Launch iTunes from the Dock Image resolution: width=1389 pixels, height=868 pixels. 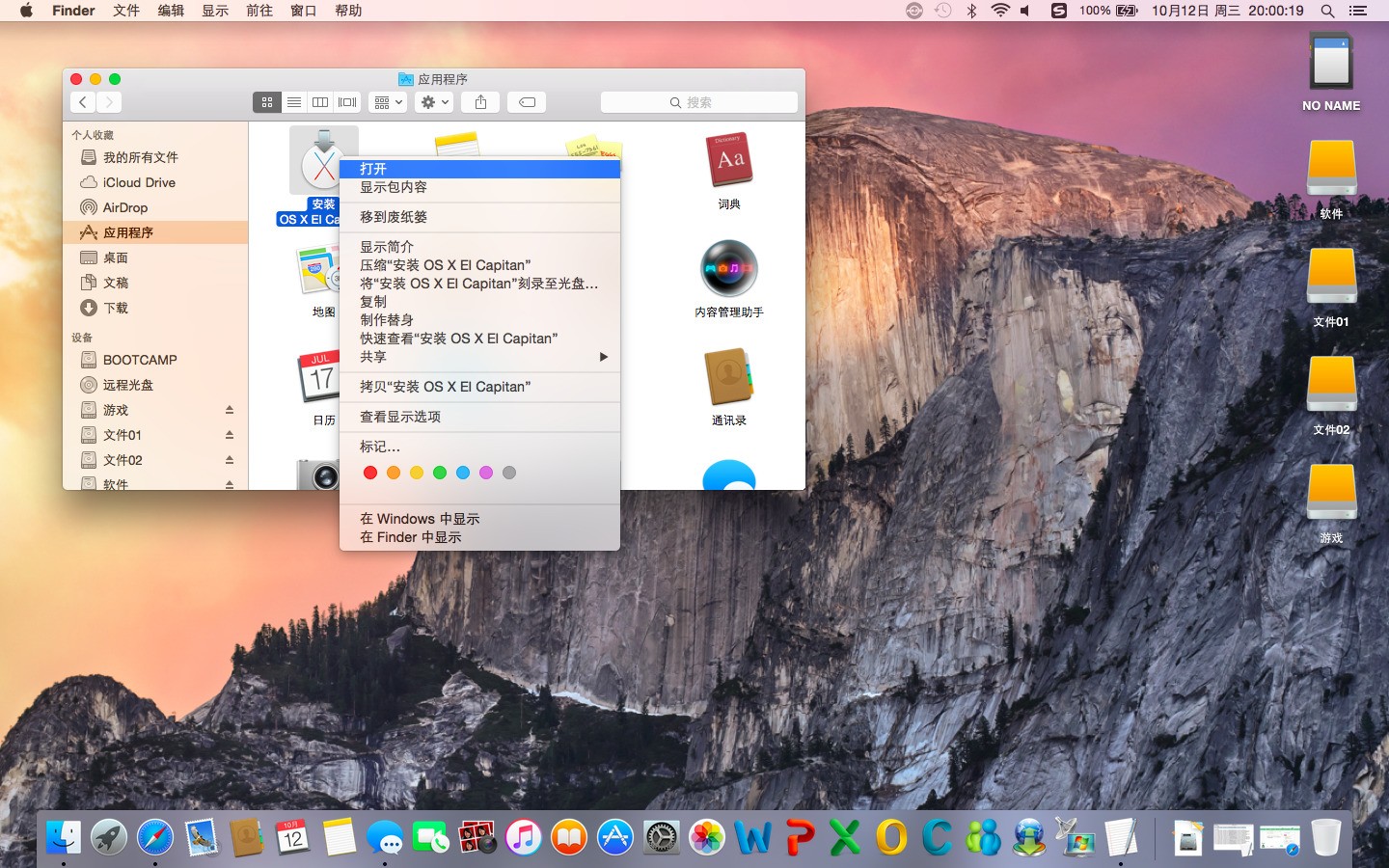(x=522, y=837)
